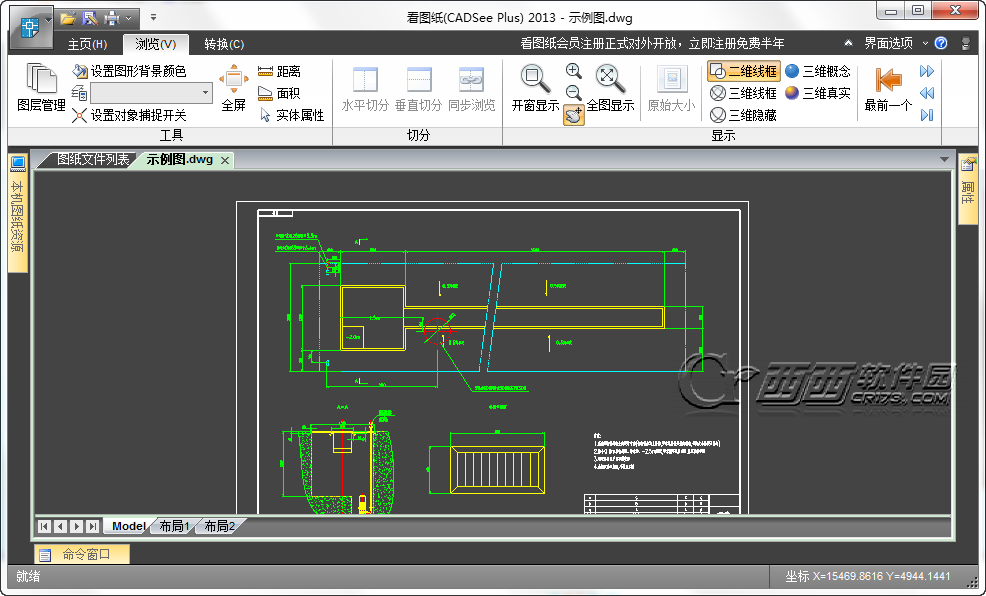
Task: Click the user account icon in the ribbon corner
Action: click(966, 43)
